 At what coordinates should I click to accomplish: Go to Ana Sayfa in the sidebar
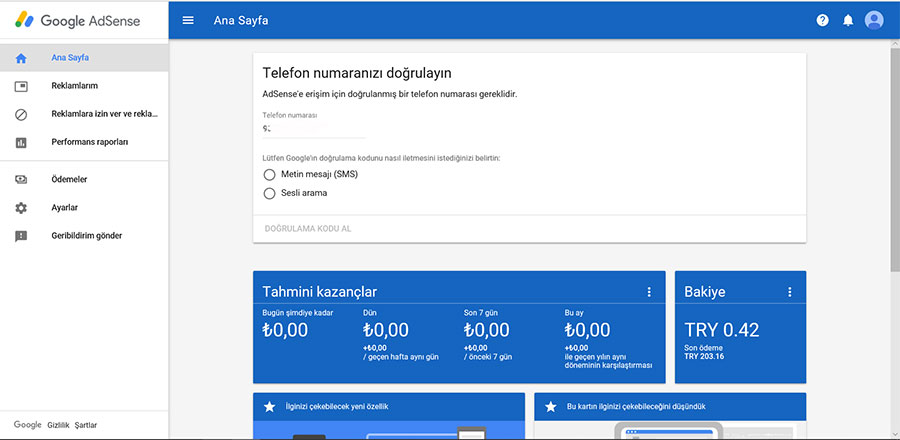click(84, 58)
